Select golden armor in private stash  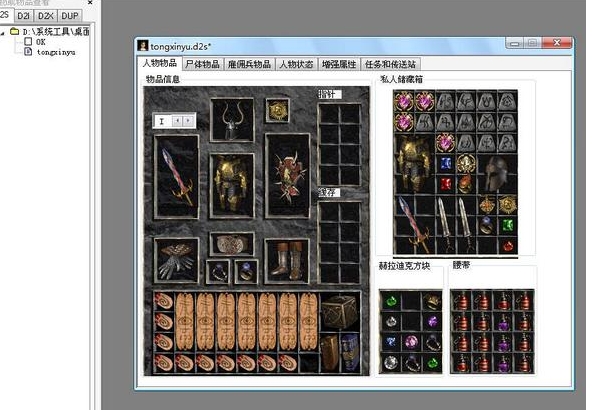(x=414, y=164)
